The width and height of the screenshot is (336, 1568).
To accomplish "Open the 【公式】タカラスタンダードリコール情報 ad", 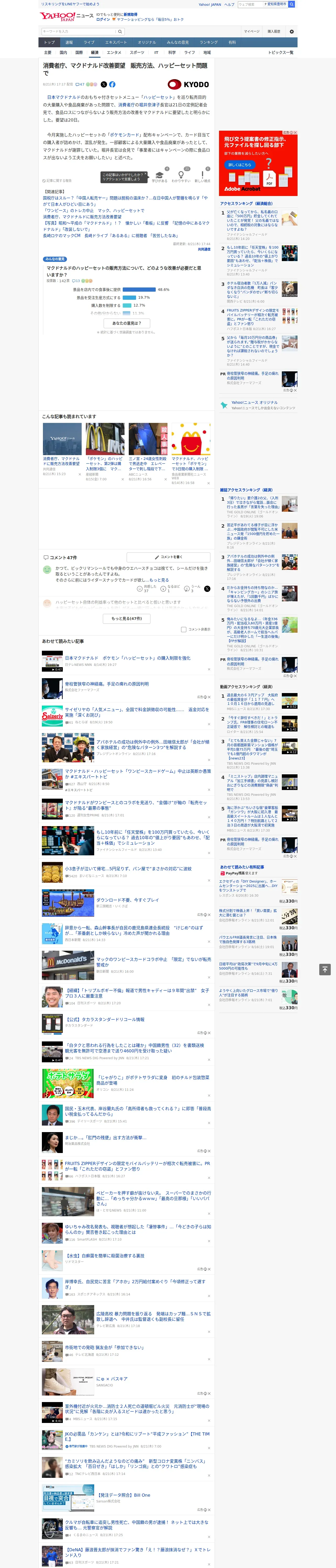I will (126, 1024).
